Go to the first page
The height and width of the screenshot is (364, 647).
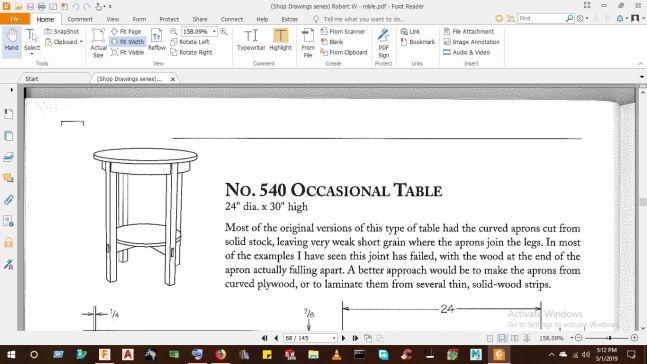coord(264,338)
